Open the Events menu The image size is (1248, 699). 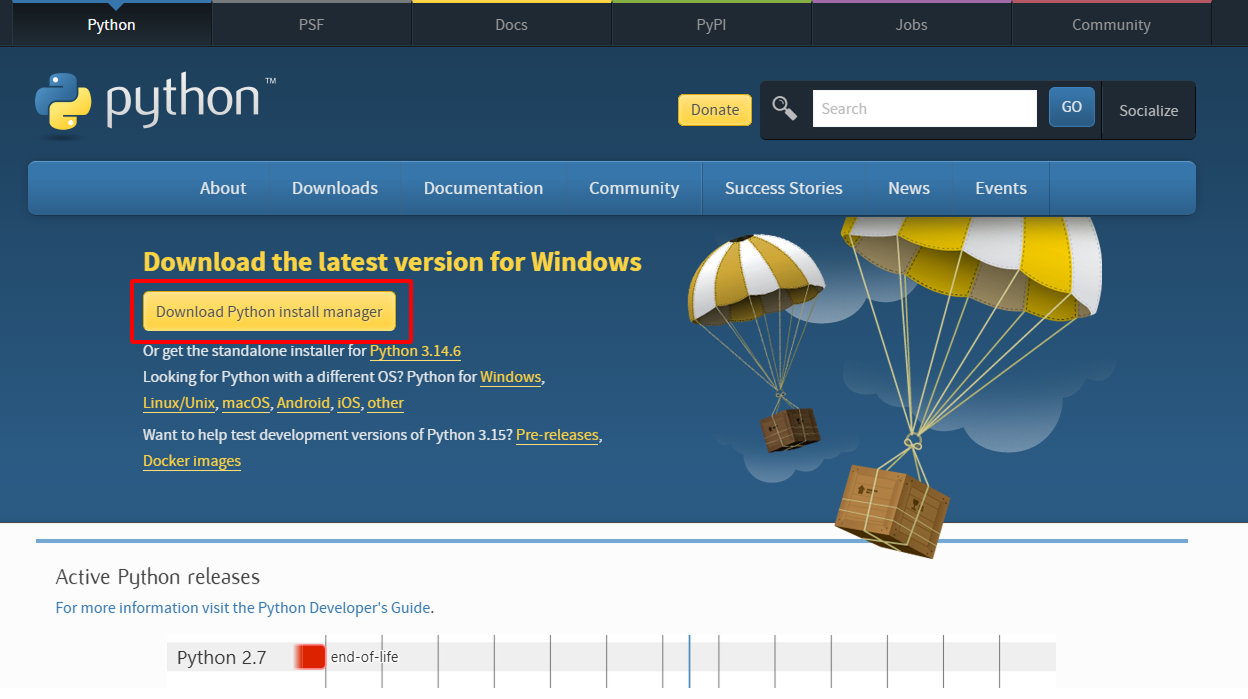(x=1001, y=188)
